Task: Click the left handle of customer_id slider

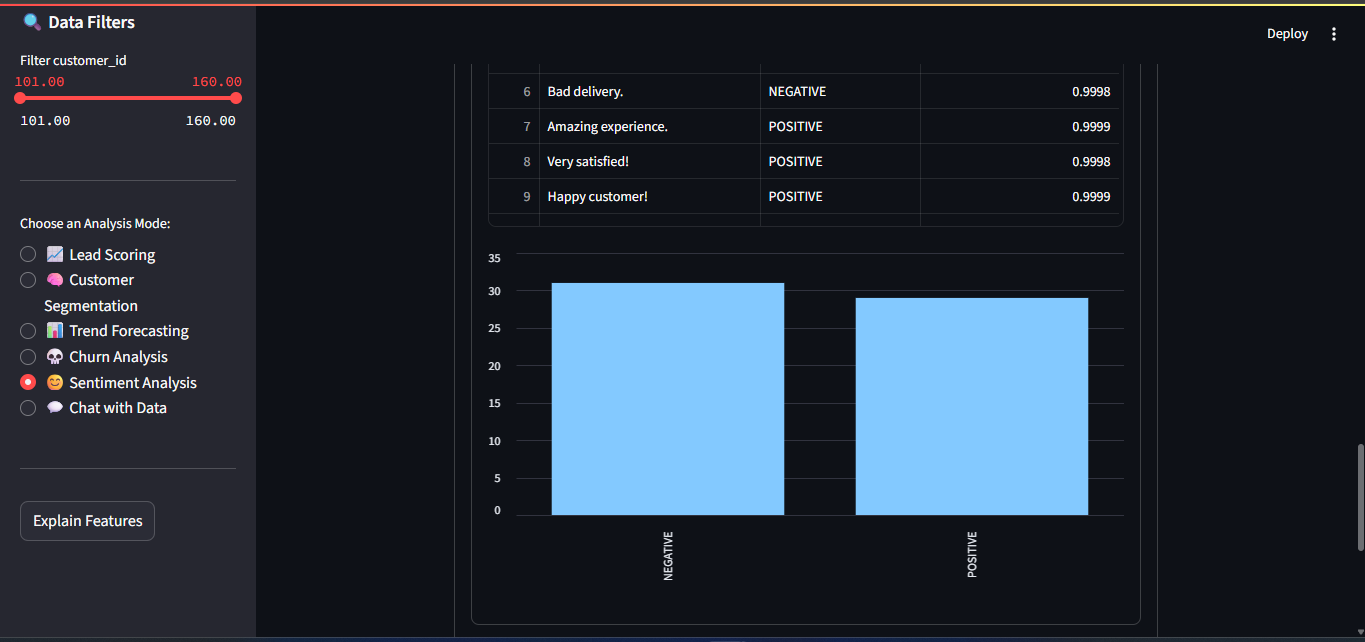Action: point(20,98)
